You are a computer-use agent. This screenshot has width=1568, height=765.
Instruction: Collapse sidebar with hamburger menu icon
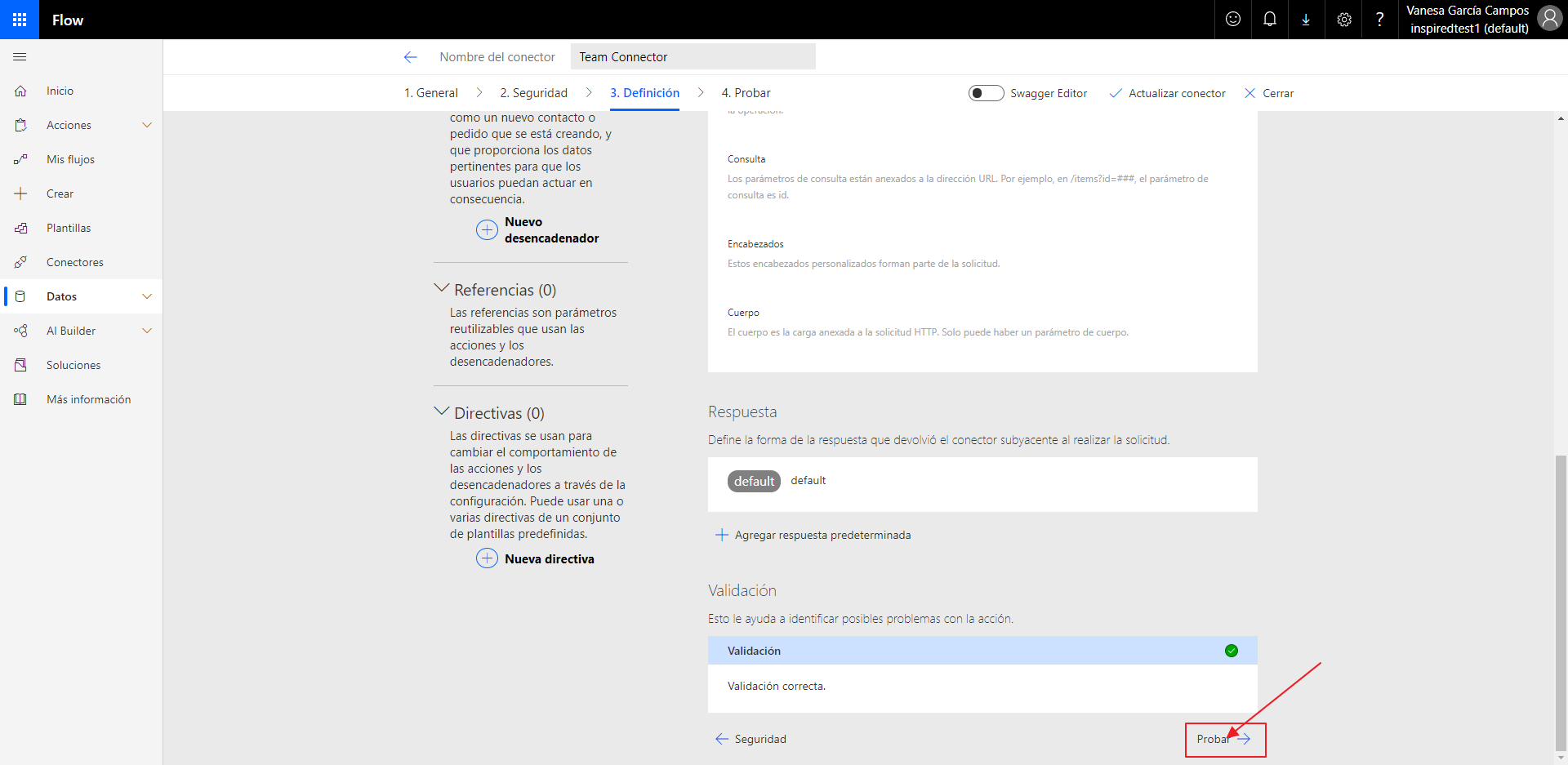pos(20,57)
